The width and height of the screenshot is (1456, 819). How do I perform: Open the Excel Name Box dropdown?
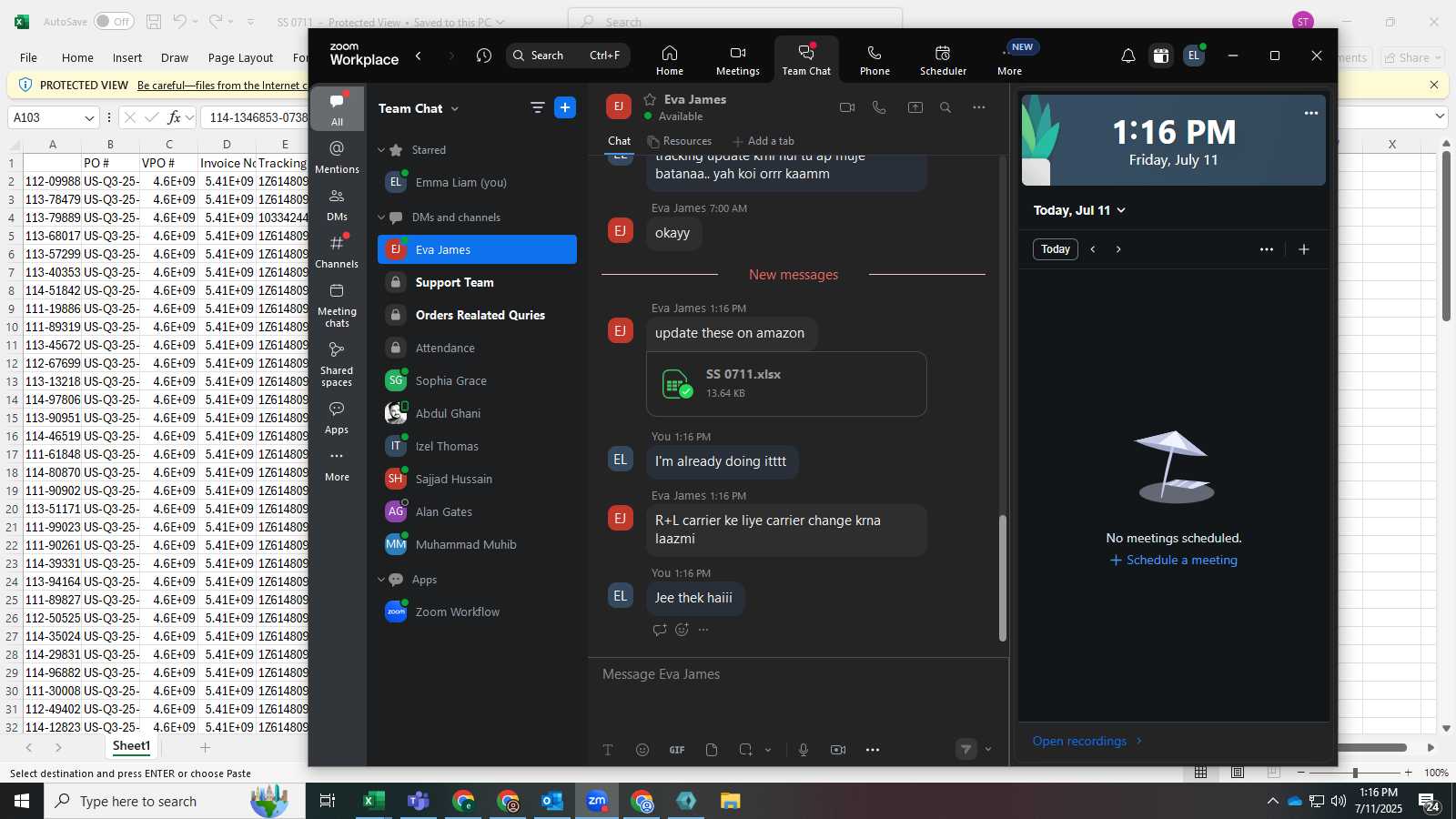pyautogui.click(x=89, y=117)
